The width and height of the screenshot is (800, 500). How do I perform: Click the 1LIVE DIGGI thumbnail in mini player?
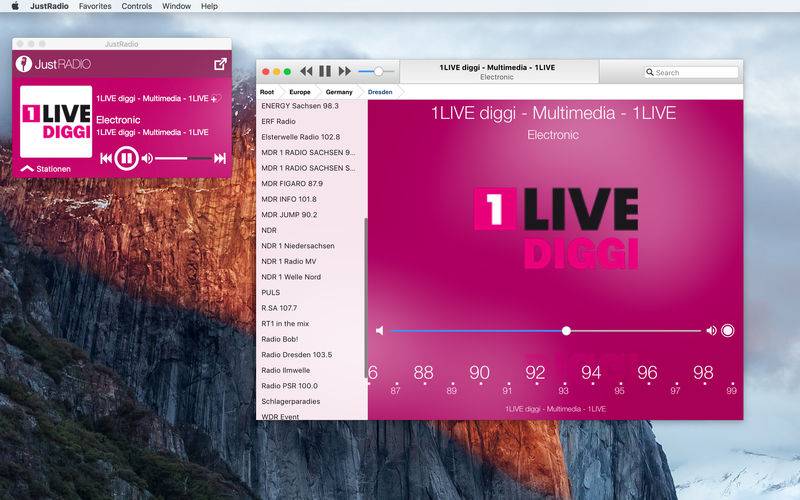(x=56, y=121)
